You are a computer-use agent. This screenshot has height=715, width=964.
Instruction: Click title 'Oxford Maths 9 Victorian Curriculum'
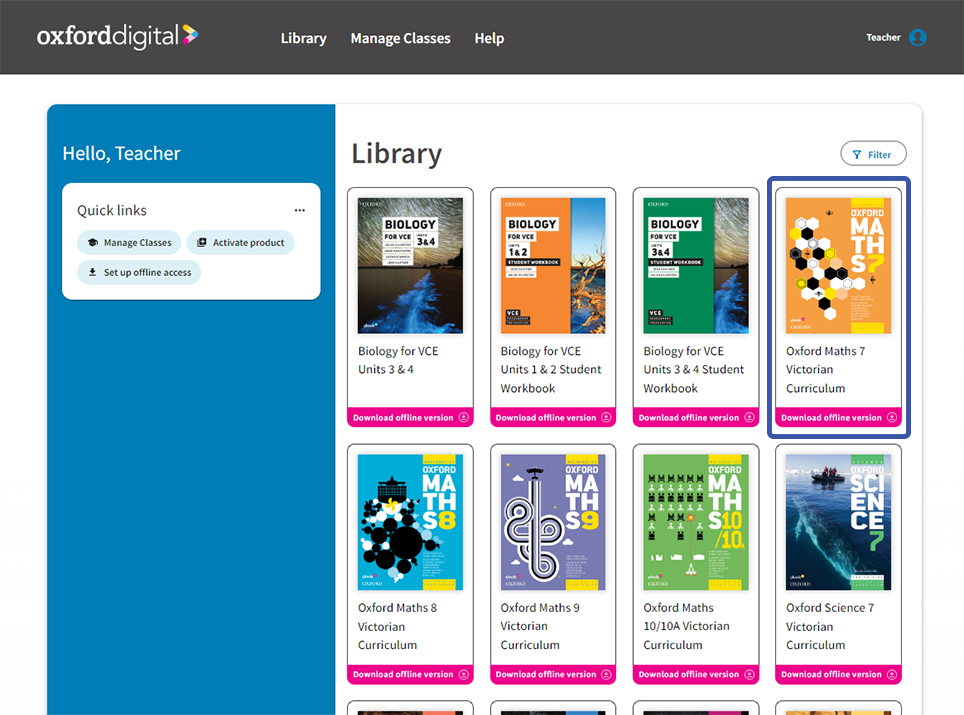pyautogui.click(x=540, y=626)
